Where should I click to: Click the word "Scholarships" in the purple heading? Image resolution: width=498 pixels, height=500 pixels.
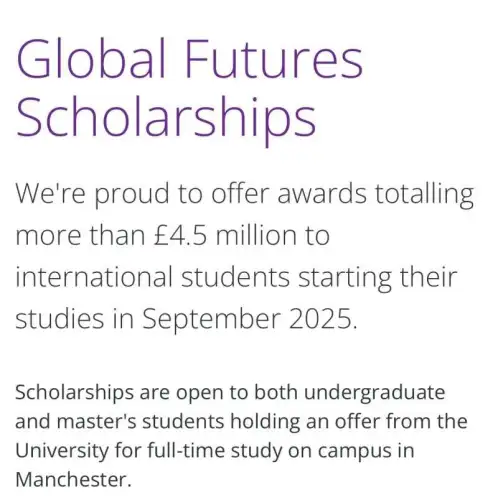166,121
